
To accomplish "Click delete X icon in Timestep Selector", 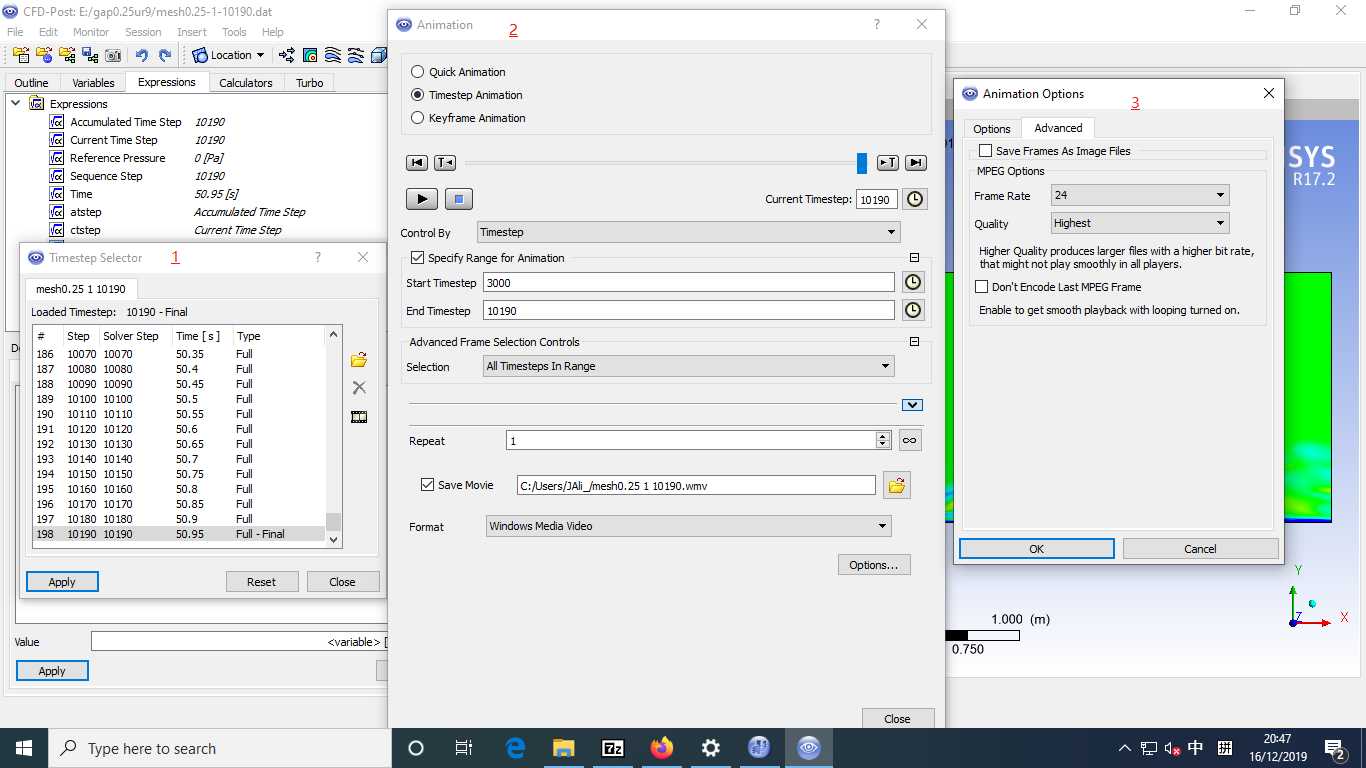I will tap(359, 388).
